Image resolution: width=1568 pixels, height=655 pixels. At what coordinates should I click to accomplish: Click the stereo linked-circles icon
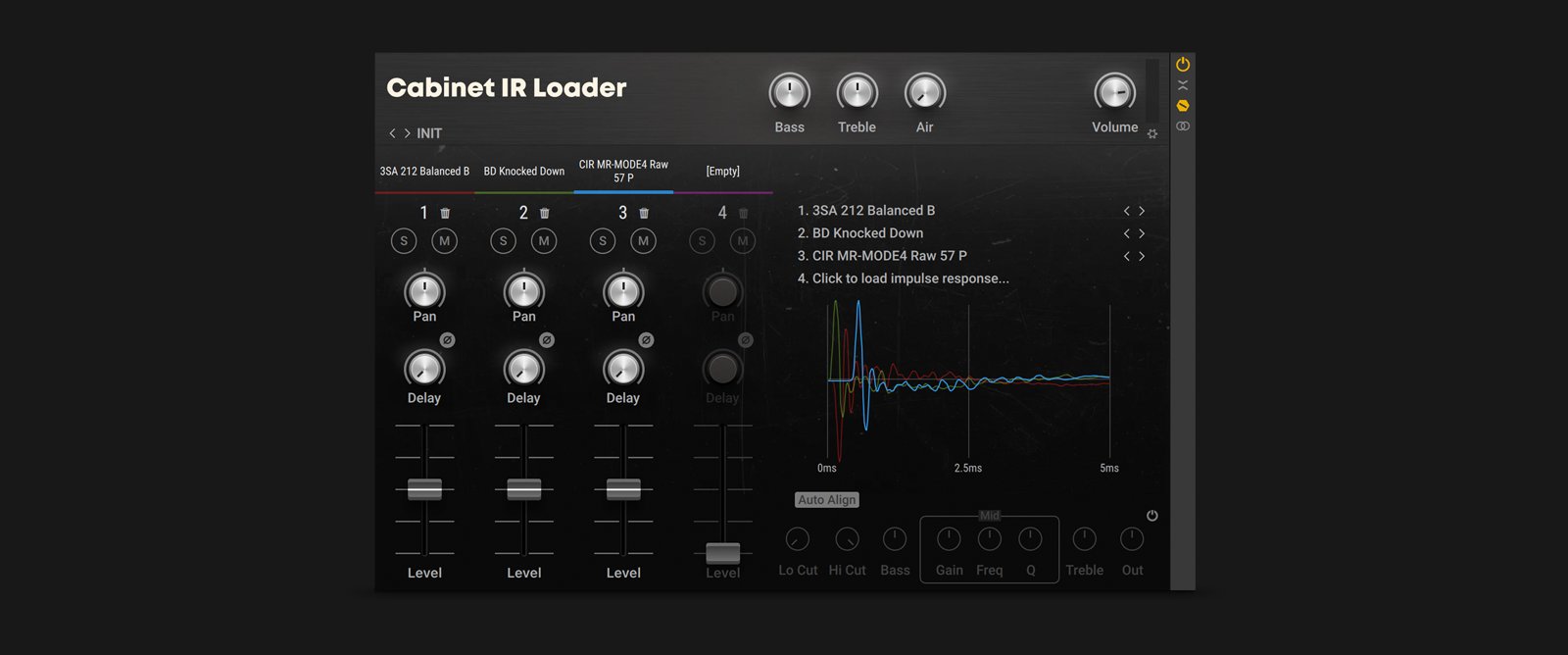[1183, 126]
